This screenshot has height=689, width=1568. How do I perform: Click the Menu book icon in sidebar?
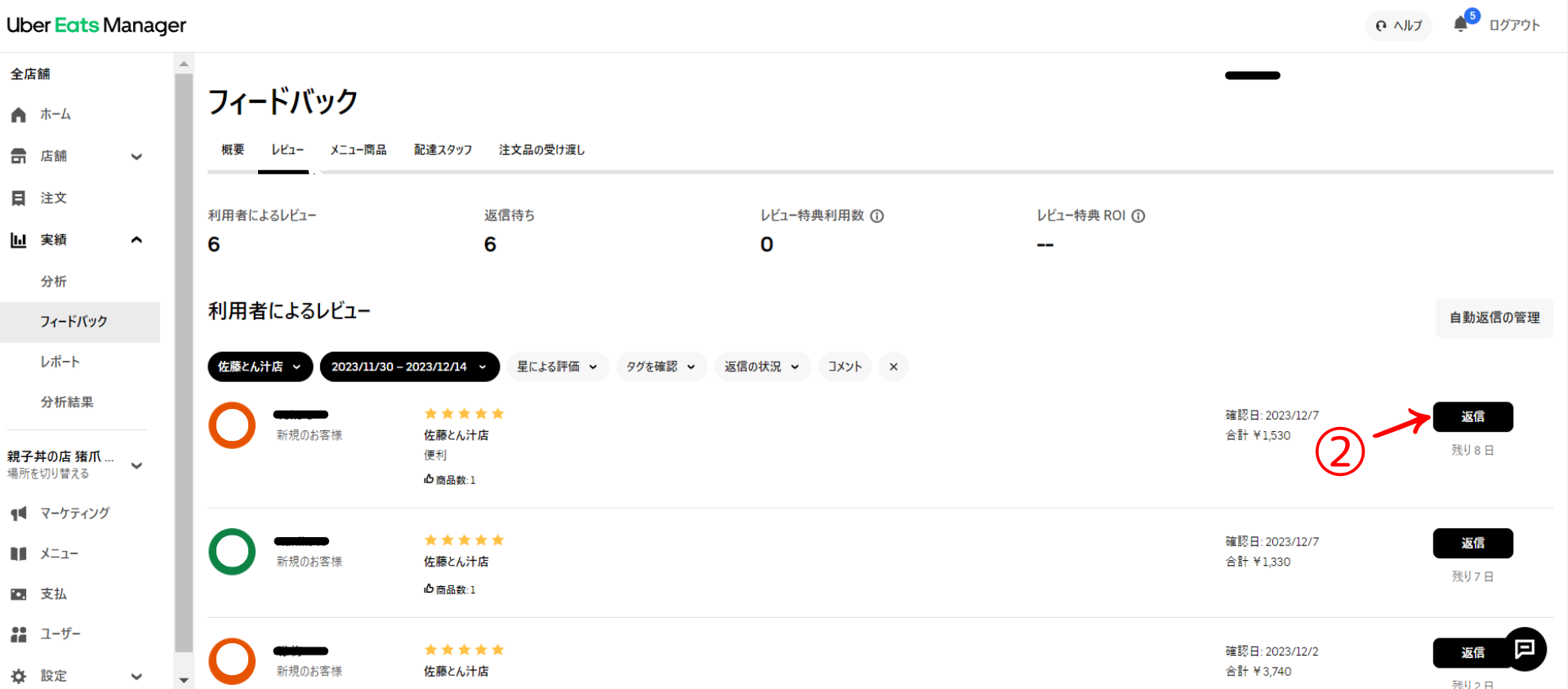19,554
